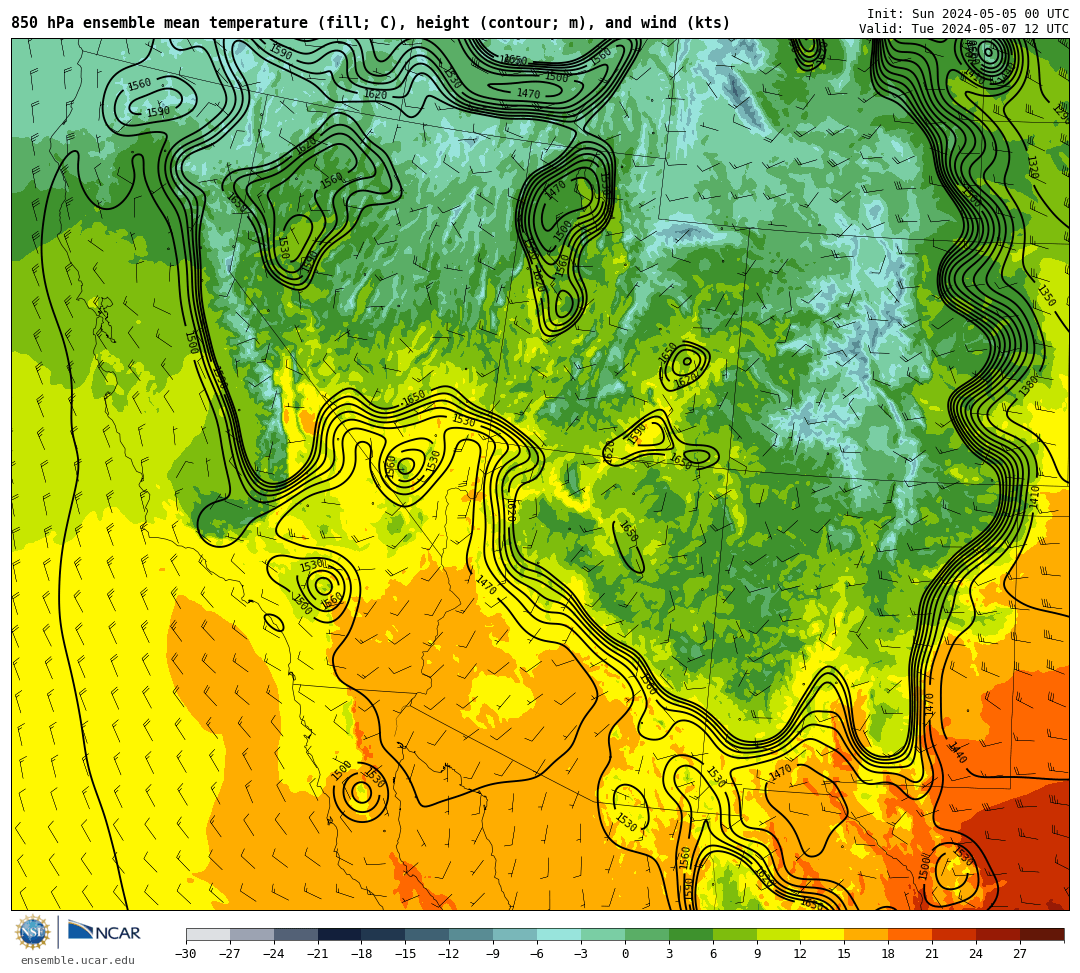The image size is (1080, 973).
Task: Pick the lime 9 to 12 colorbar swatch
Action: (779, 934)
